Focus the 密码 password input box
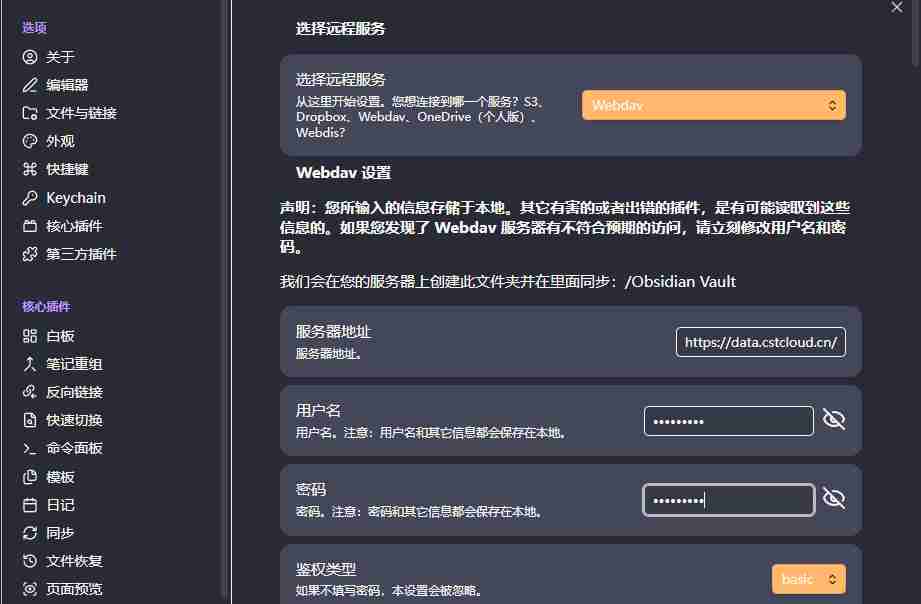This screenshot has width=921, height=604. (728, 500)
